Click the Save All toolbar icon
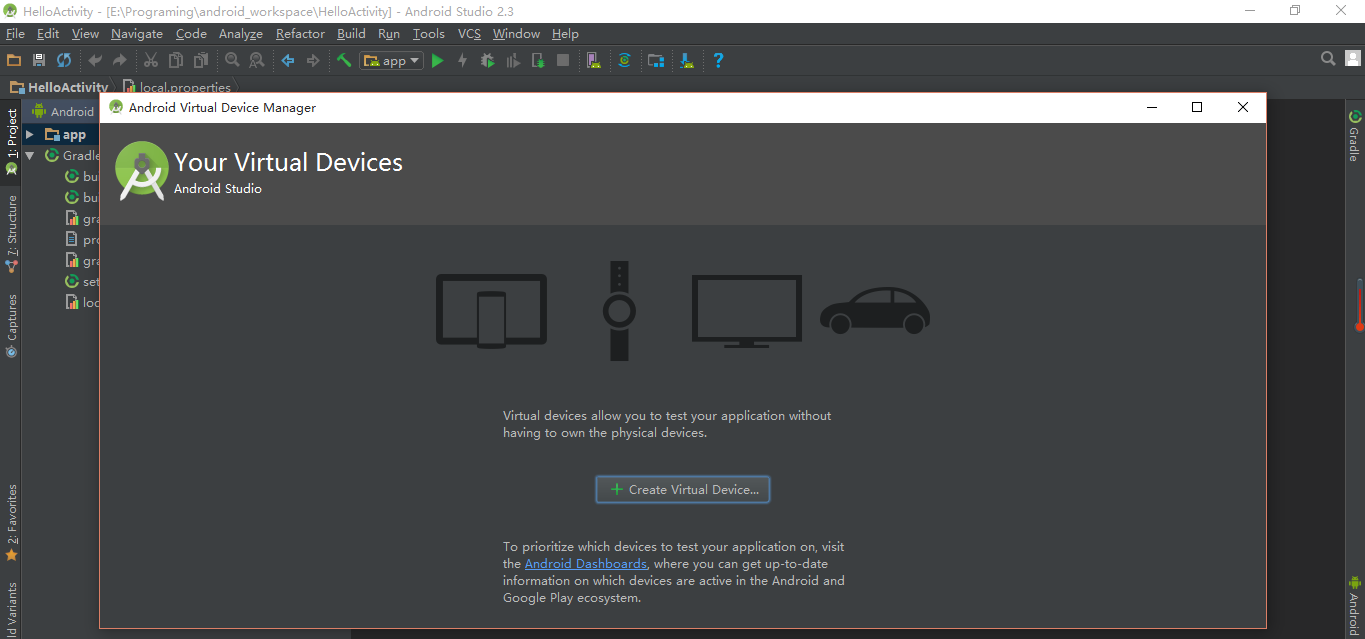The height and width of the screenshot is (639, 1365). [39, 60]
